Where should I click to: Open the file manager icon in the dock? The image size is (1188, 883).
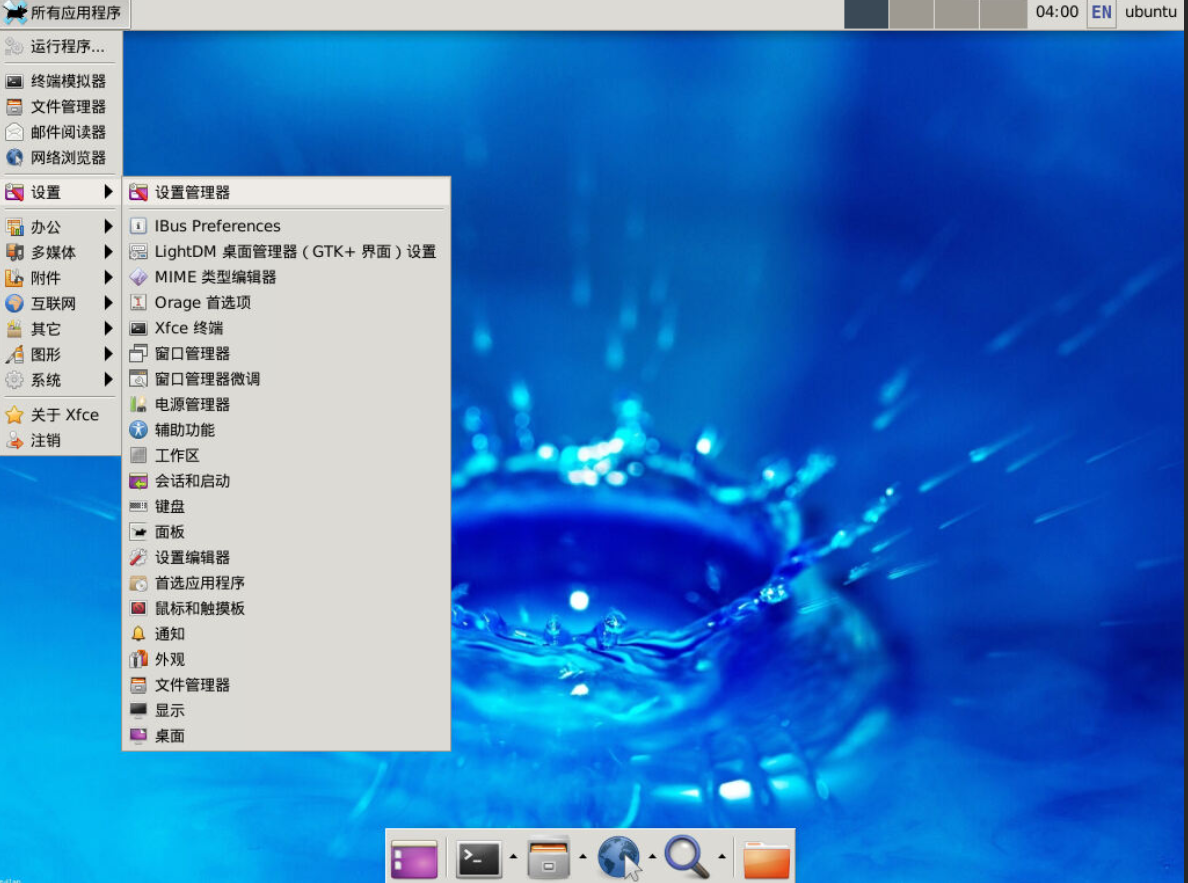pyautogui.click(x=549, y=858)
